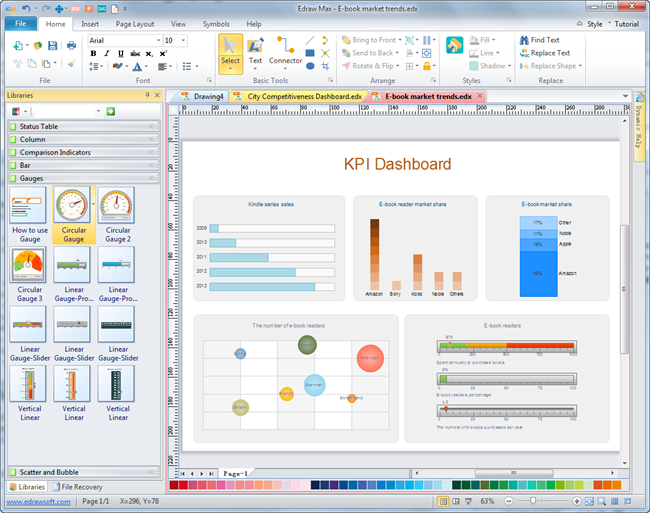Viewport: 650px width, 513px height.
Task: Toggle Italic text formatting
Action: (107, 54)
